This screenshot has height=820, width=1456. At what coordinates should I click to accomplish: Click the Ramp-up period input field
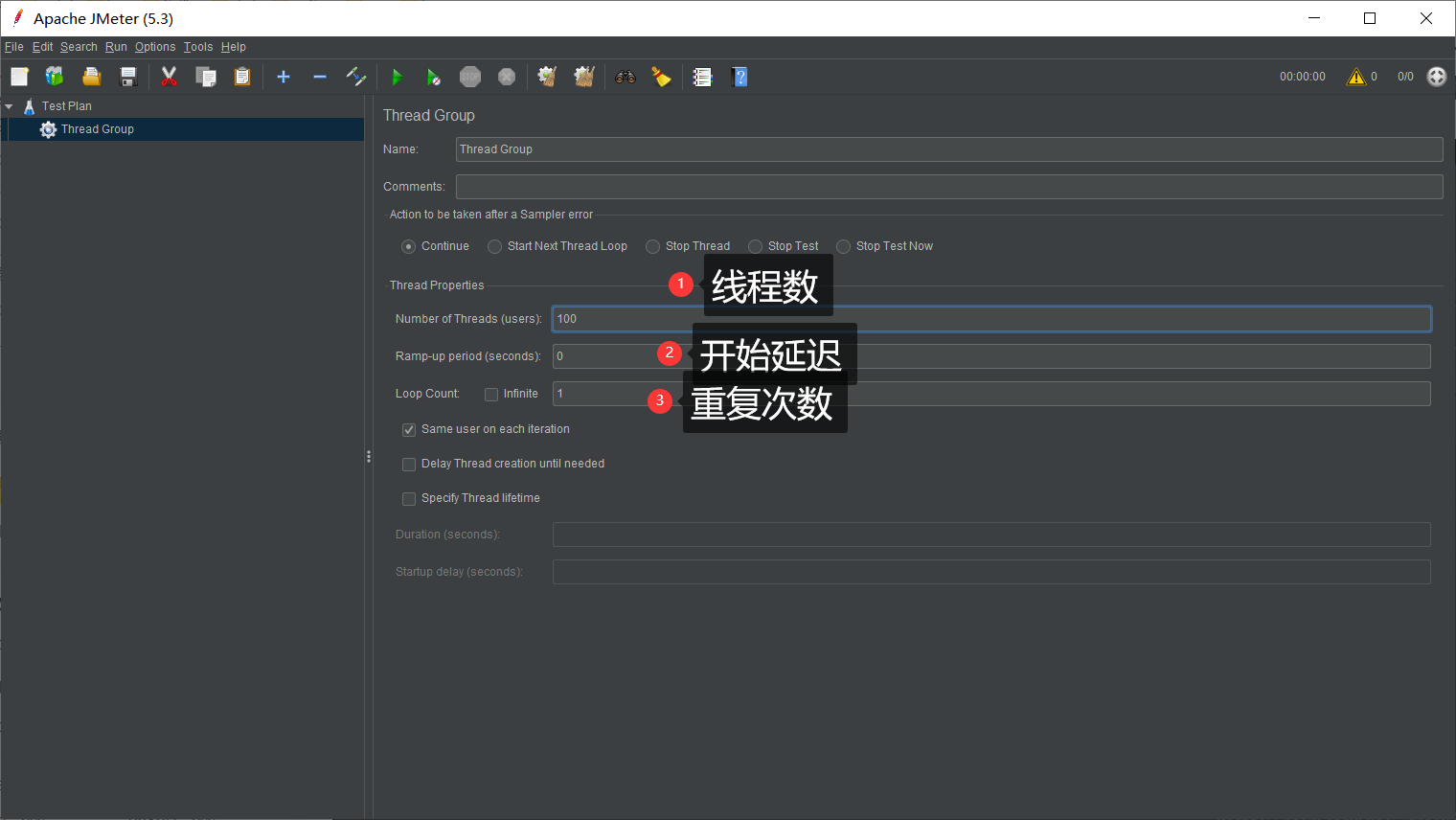pyautogui.click(x=991, y=356)
